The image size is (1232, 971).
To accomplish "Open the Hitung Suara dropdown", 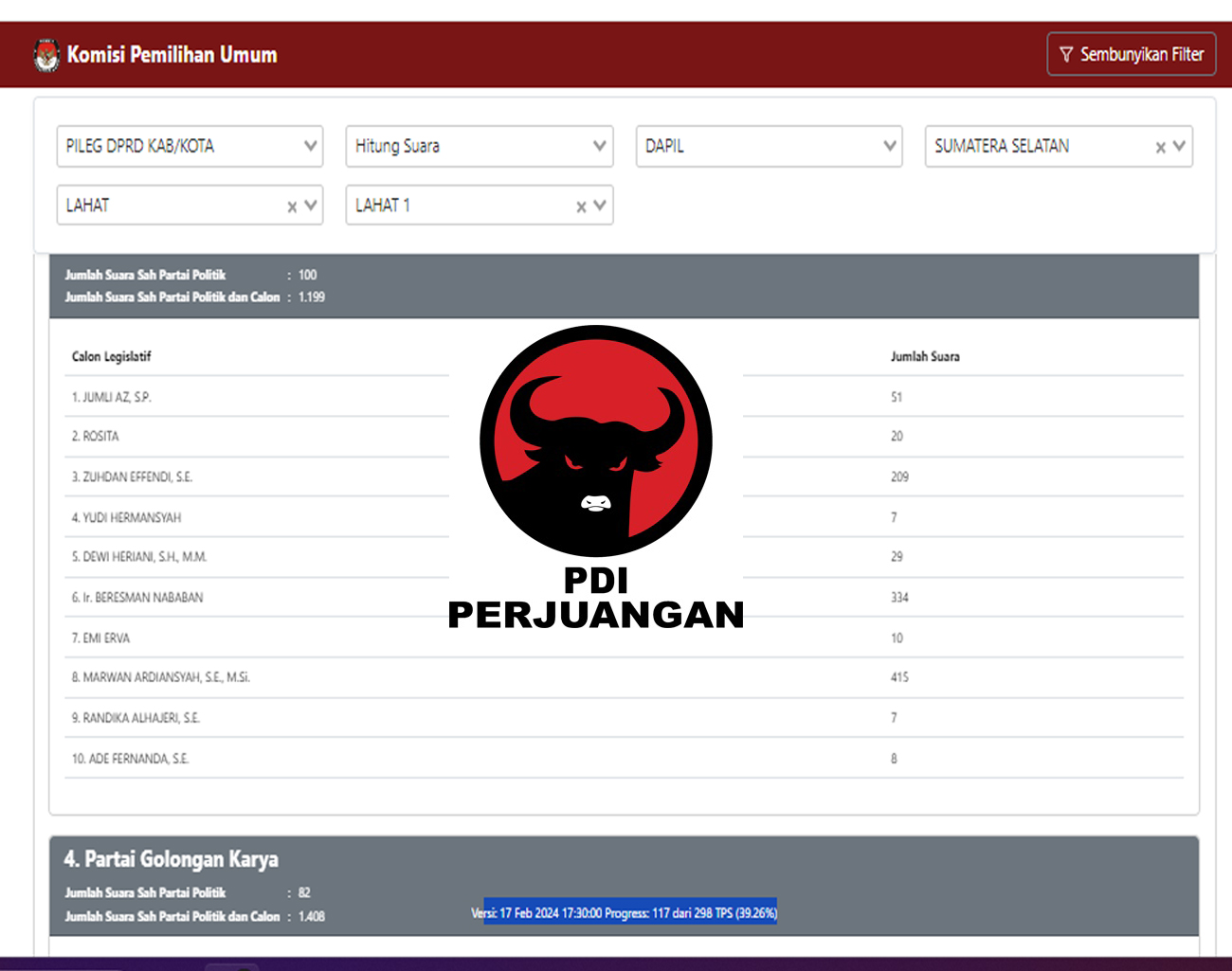I will 480,146.
